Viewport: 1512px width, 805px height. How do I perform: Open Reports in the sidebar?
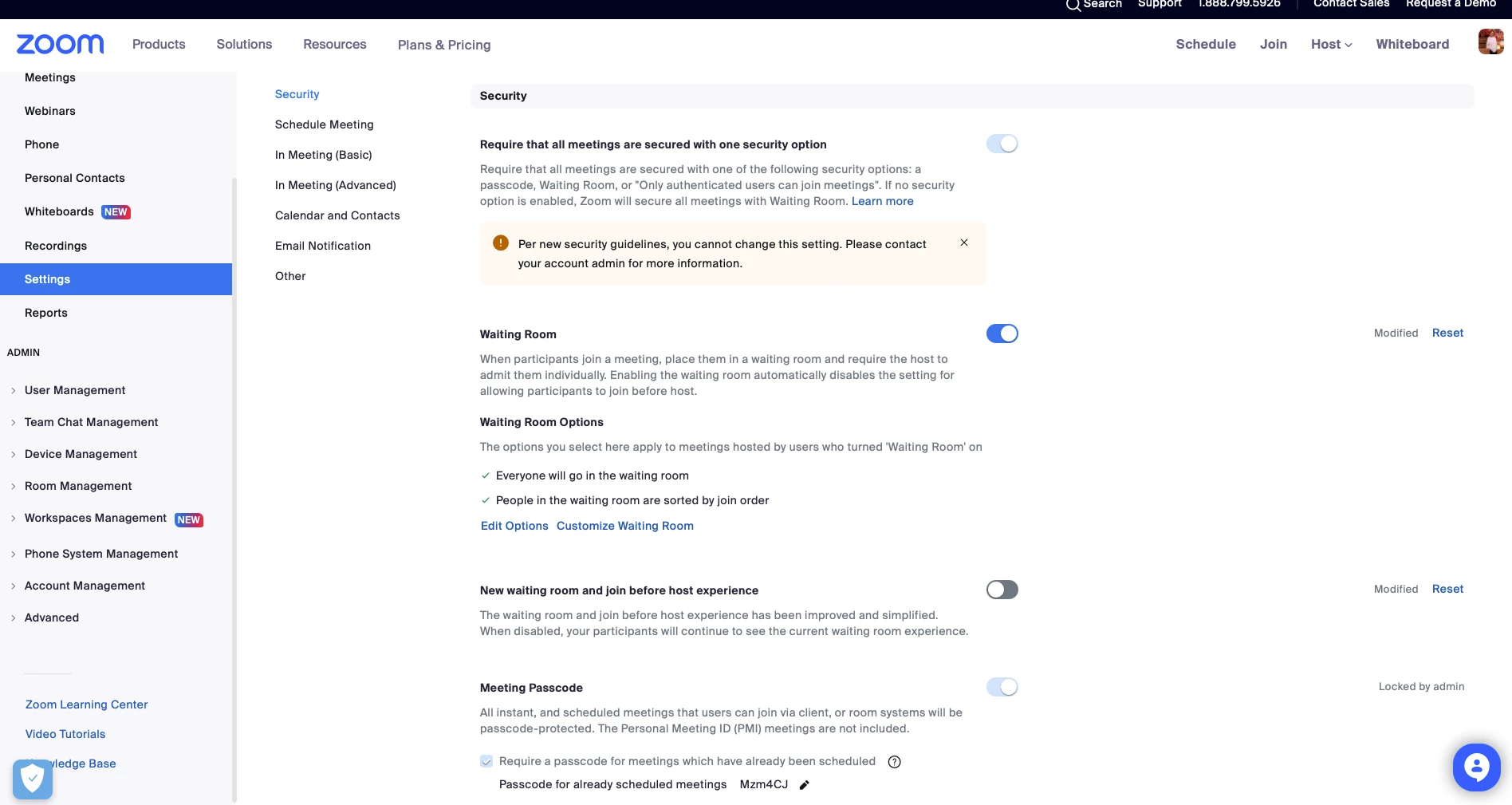click(x=46, y=313)
